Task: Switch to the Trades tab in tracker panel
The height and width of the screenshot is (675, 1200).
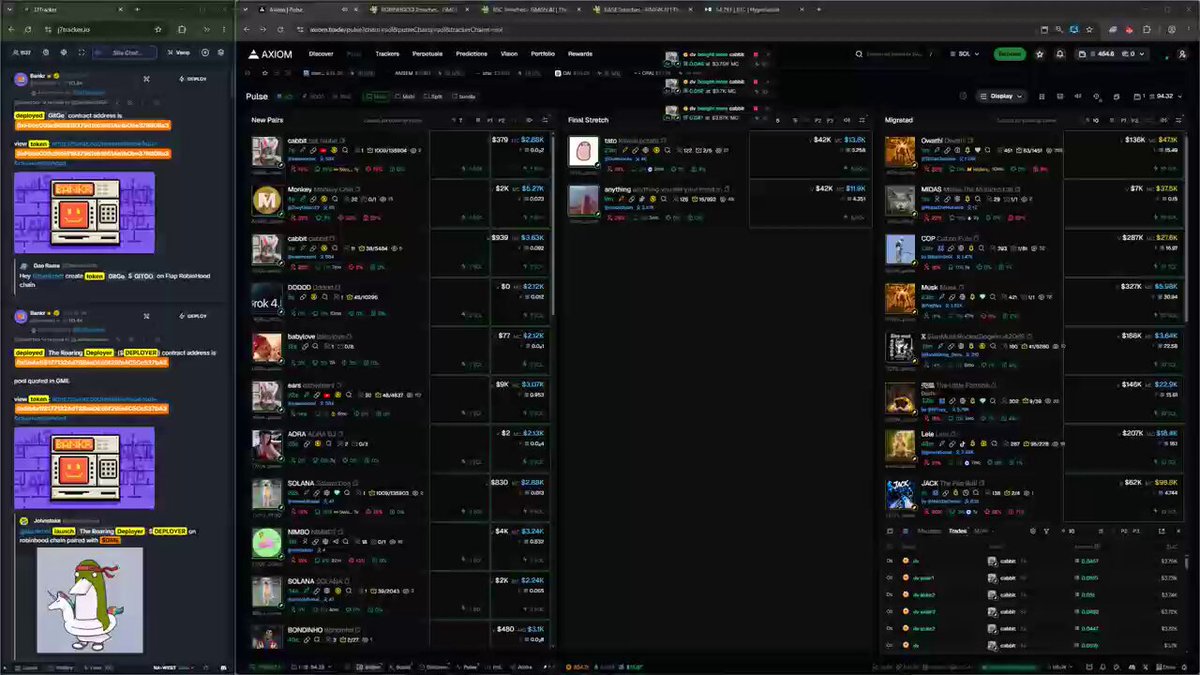Action: point(956,531)
